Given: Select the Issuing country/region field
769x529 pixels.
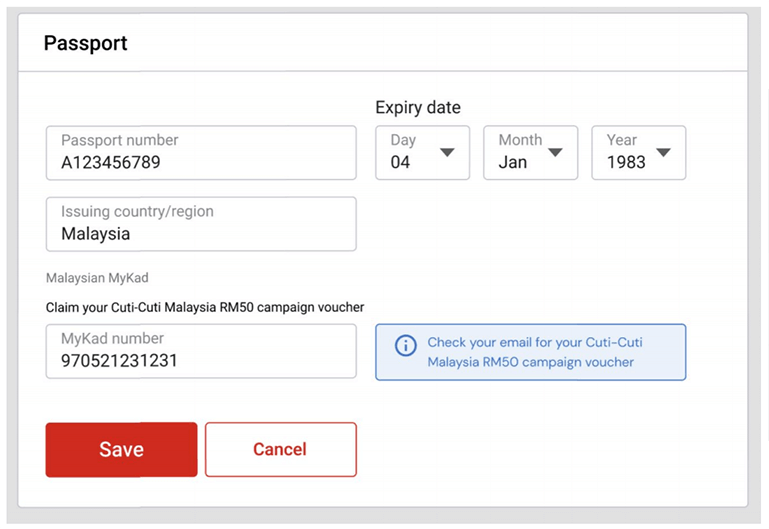Looking at the screenshot, I should pos(200,224).
